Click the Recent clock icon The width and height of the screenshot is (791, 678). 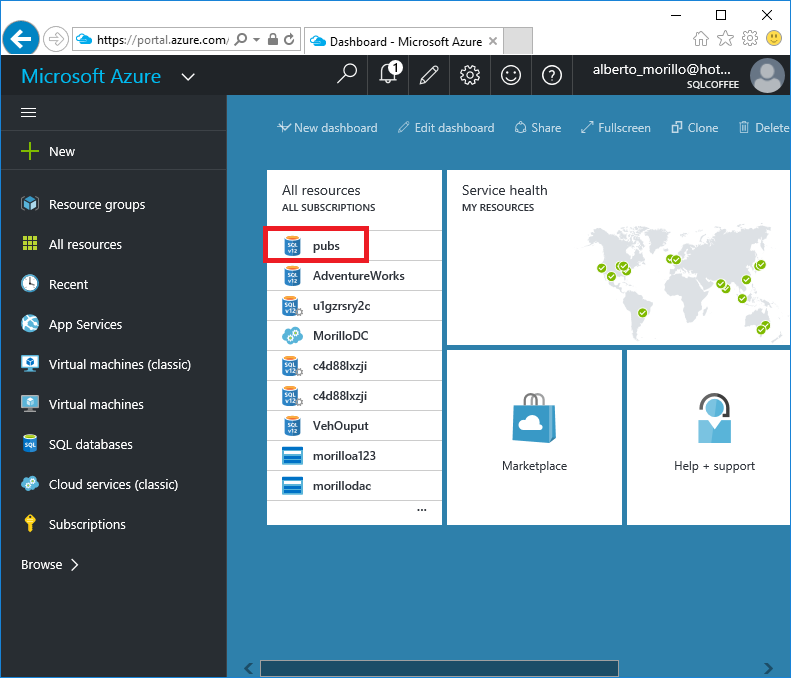tap(30, 284)
